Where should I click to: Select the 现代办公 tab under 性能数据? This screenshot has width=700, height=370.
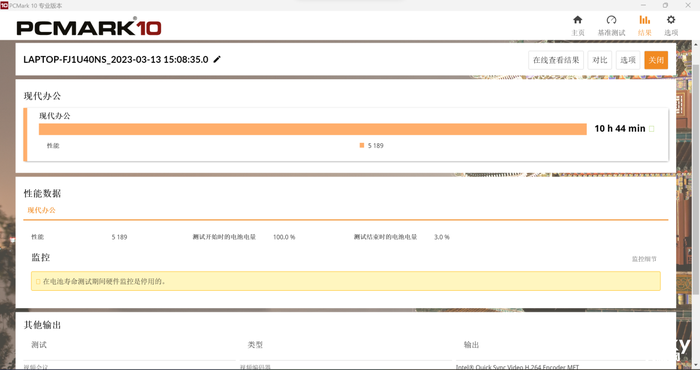(x=41, y=210)
